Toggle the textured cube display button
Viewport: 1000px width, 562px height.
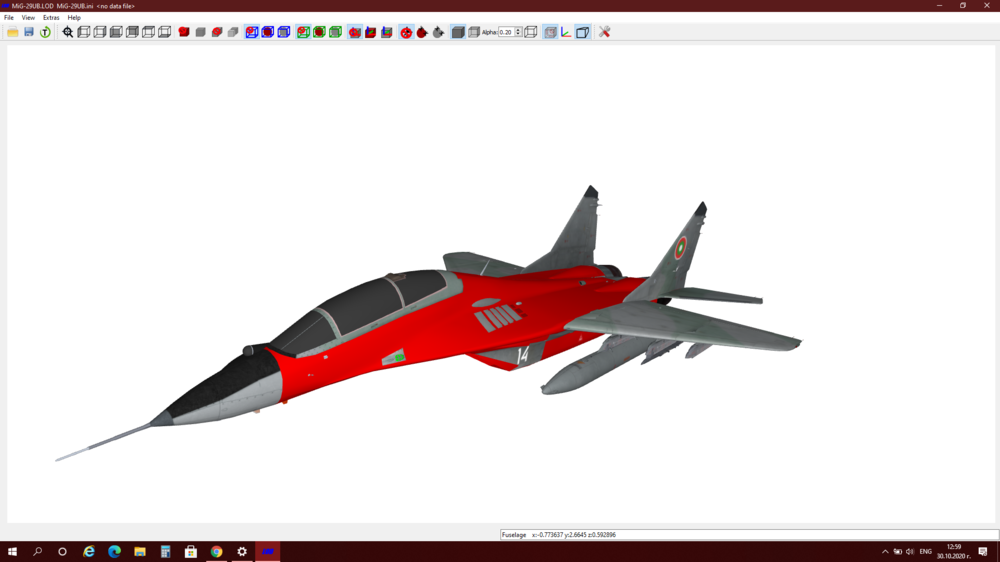550,32
